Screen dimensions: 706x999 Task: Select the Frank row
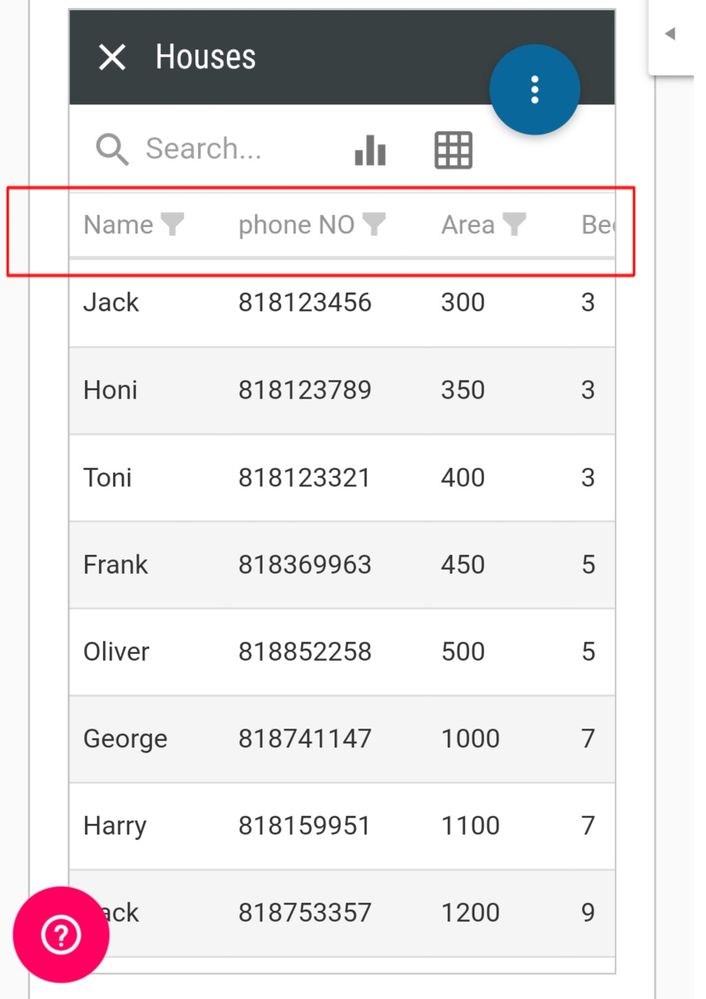tap(342, 565)
